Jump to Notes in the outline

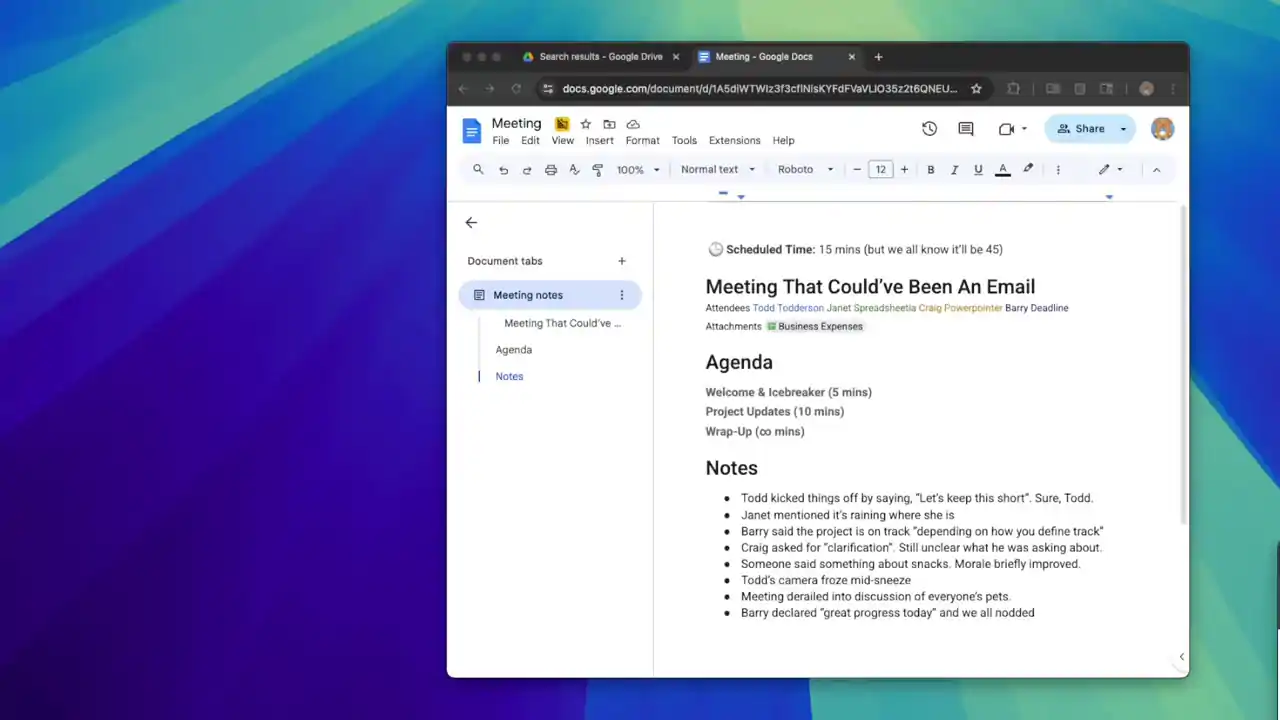[x=509, y=377]
